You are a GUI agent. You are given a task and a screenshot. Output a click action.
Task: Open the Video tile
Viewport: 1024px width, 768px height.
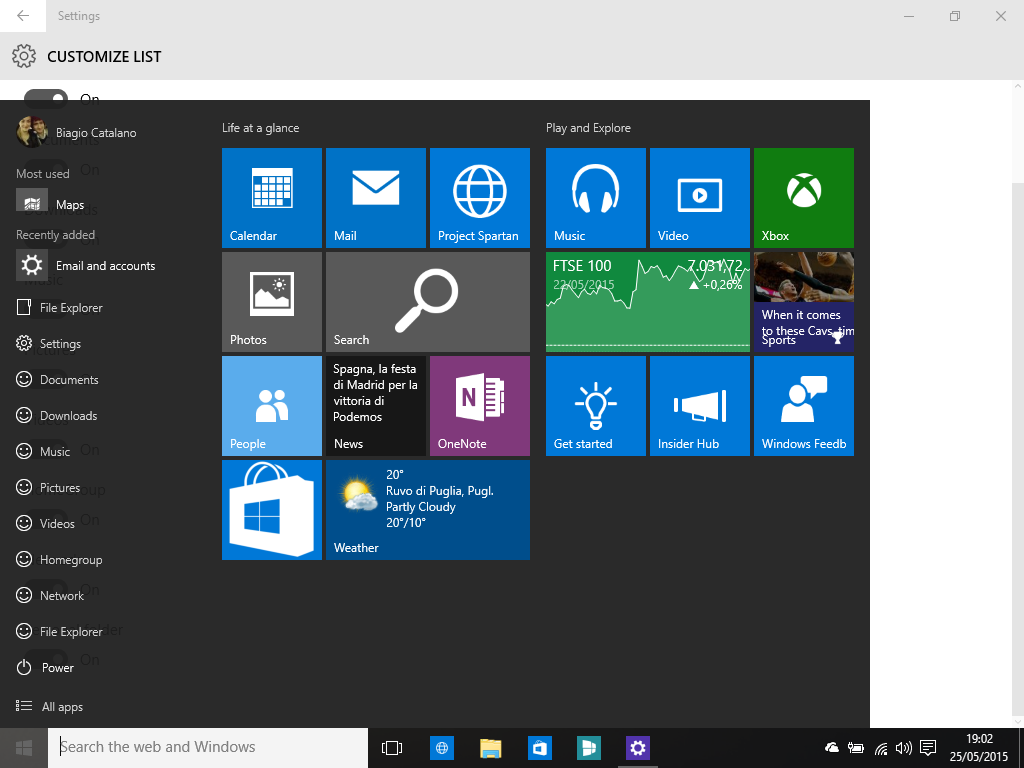699,198
